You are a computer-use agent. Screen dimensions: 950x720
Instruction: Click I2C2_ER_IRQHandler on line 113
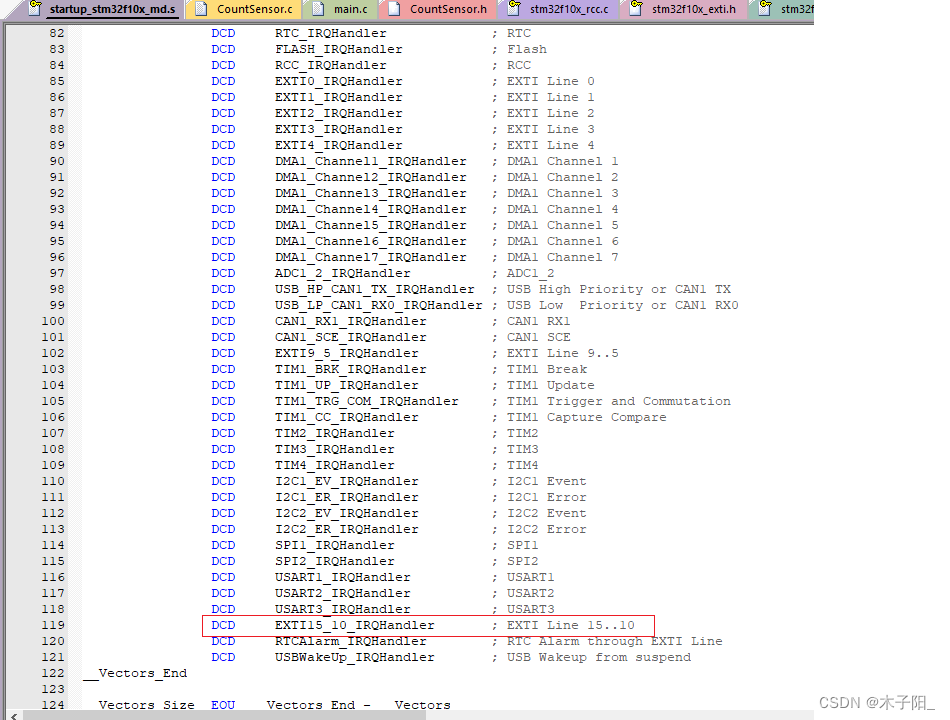tap(347, 530)
